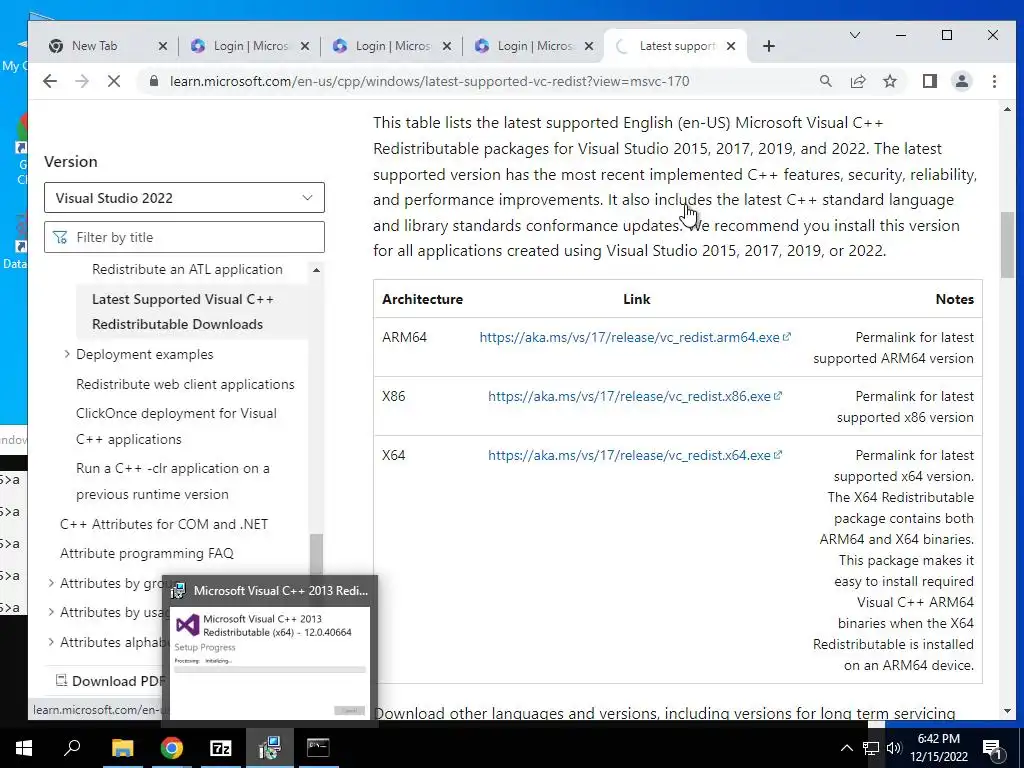The image size is (1024, 768).
Task: Open Attribute programming FAQ
Action: (146, 553)
